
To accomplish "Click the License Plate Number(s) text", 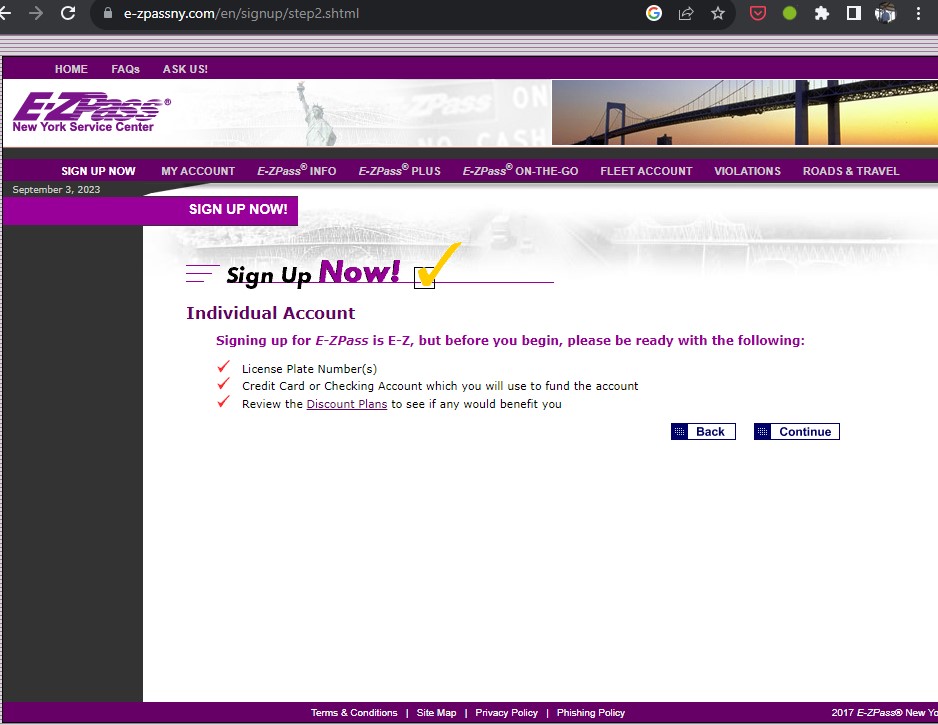I will point(309,369).
